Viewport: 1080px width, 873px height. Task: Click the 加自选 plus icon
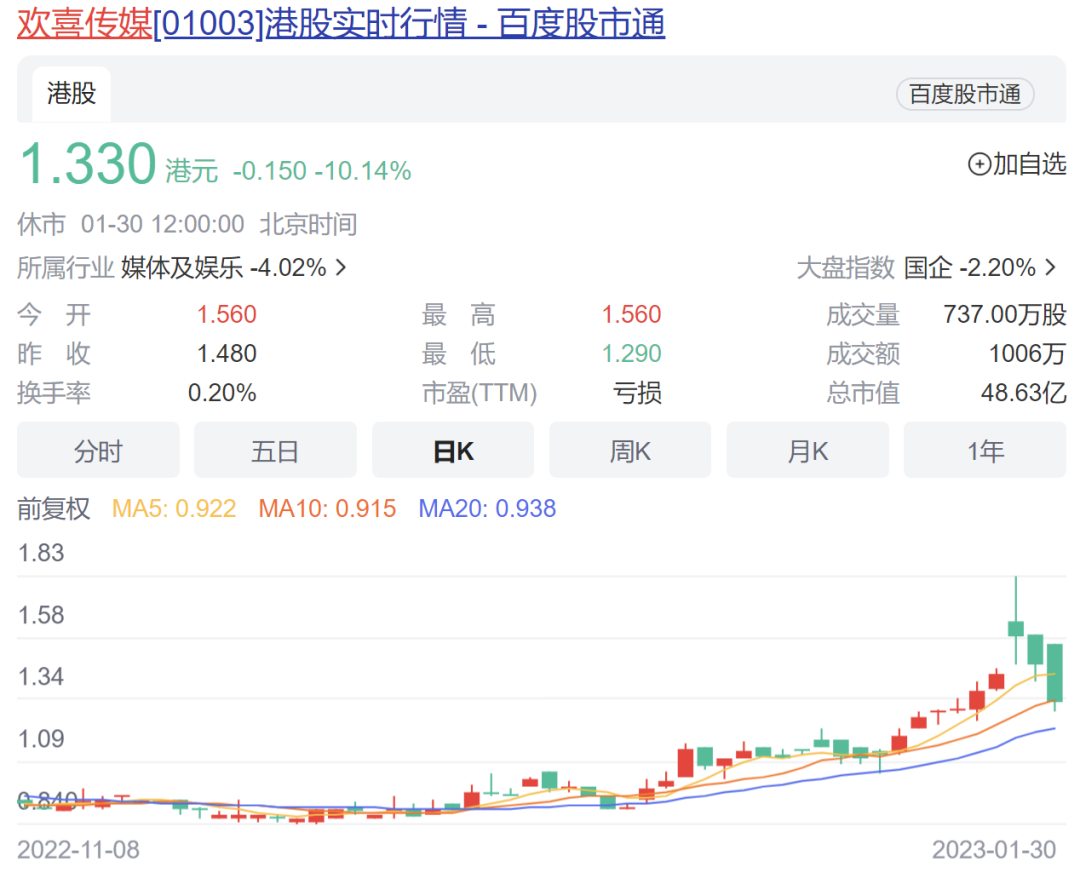[979, 164]
